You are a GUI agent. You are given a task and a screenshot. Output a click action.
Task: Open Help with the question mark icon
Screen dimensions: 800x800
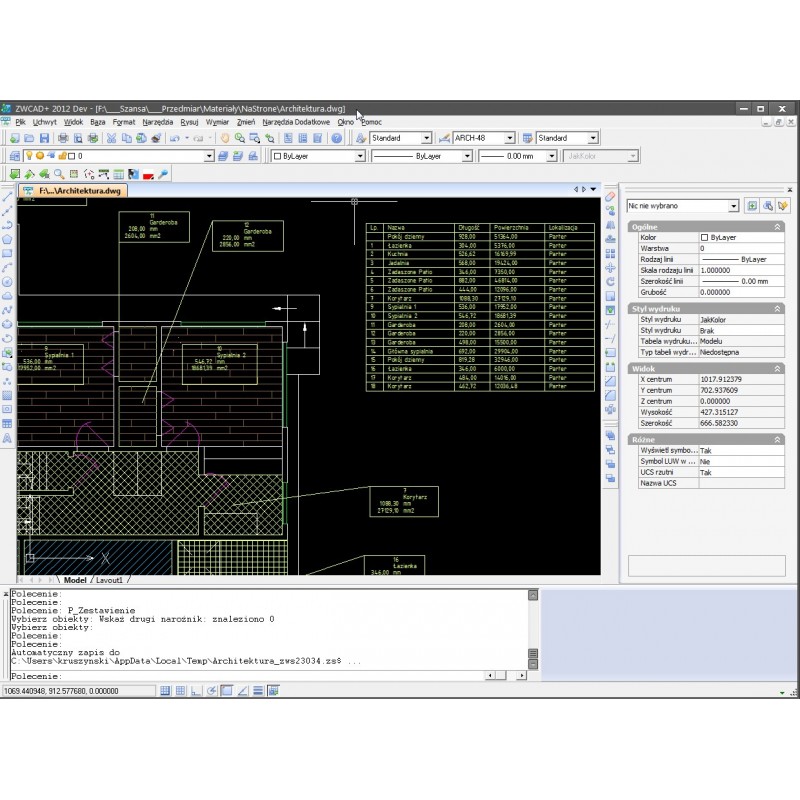coord(336,138)
